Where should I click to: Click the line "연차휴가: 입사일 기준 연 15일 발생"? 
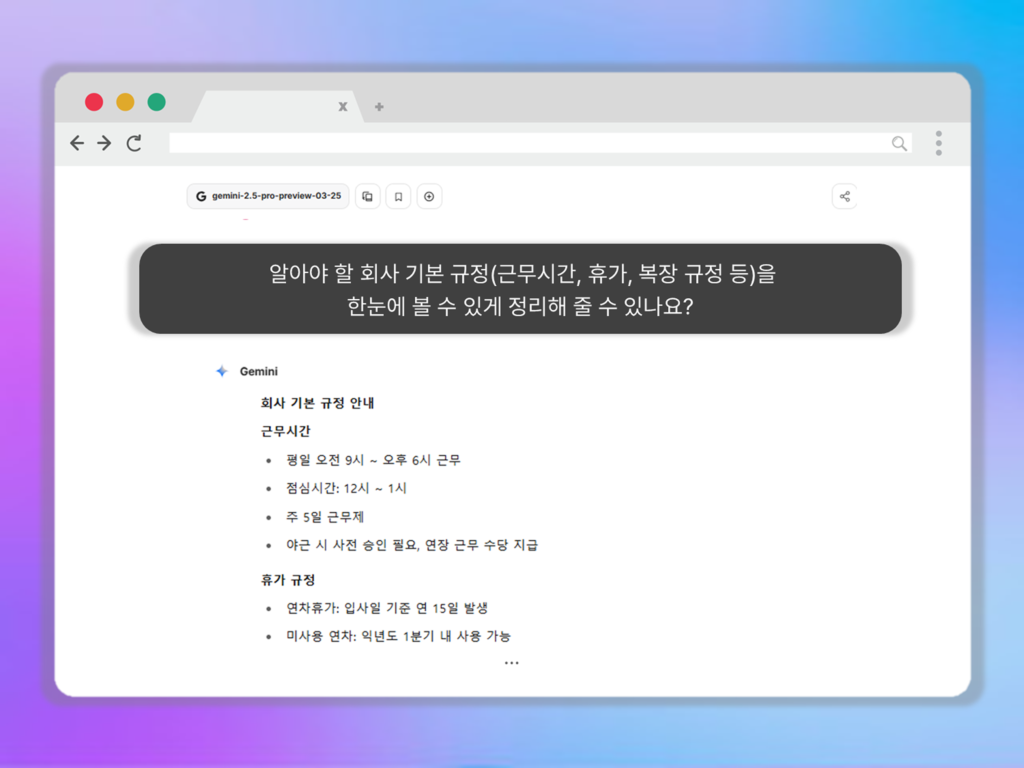387,608
